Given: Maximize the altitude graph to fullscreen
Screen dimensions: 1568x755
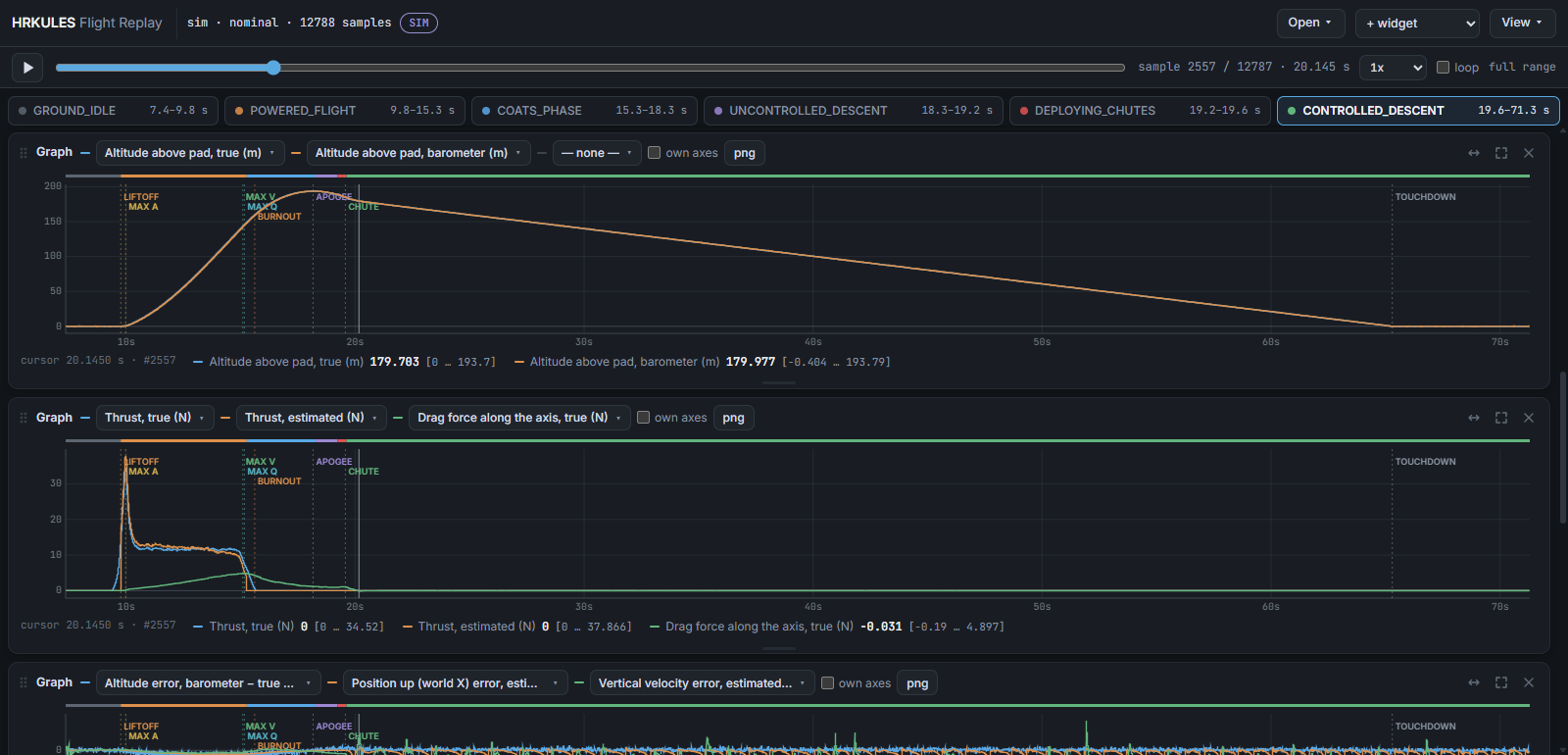Looking at the screenshot, I should (1501, 153).
